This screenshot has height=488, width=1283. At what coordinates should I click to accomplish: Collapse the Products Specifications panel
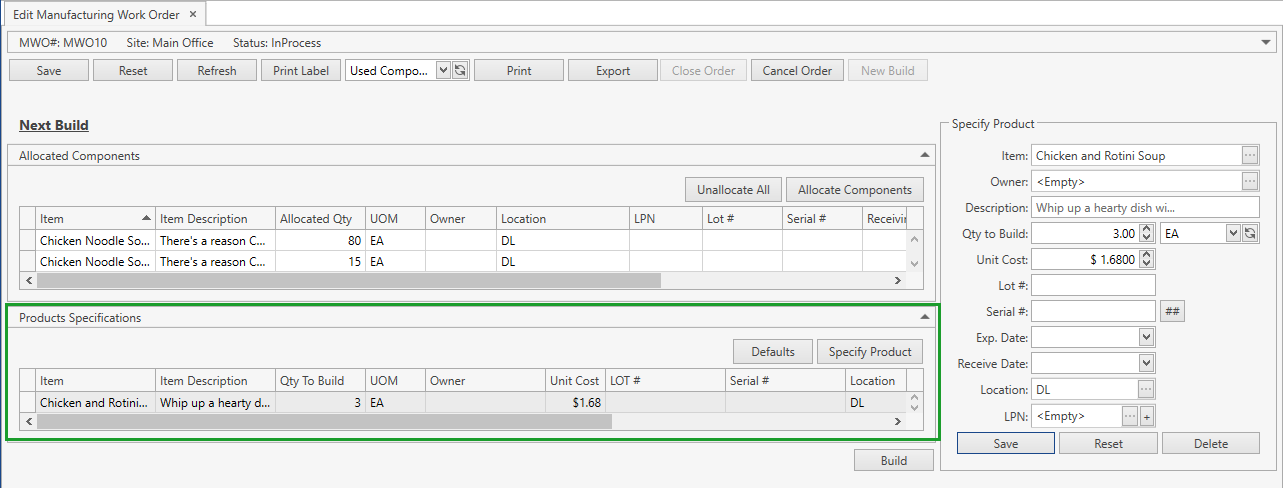pos(925,317)
